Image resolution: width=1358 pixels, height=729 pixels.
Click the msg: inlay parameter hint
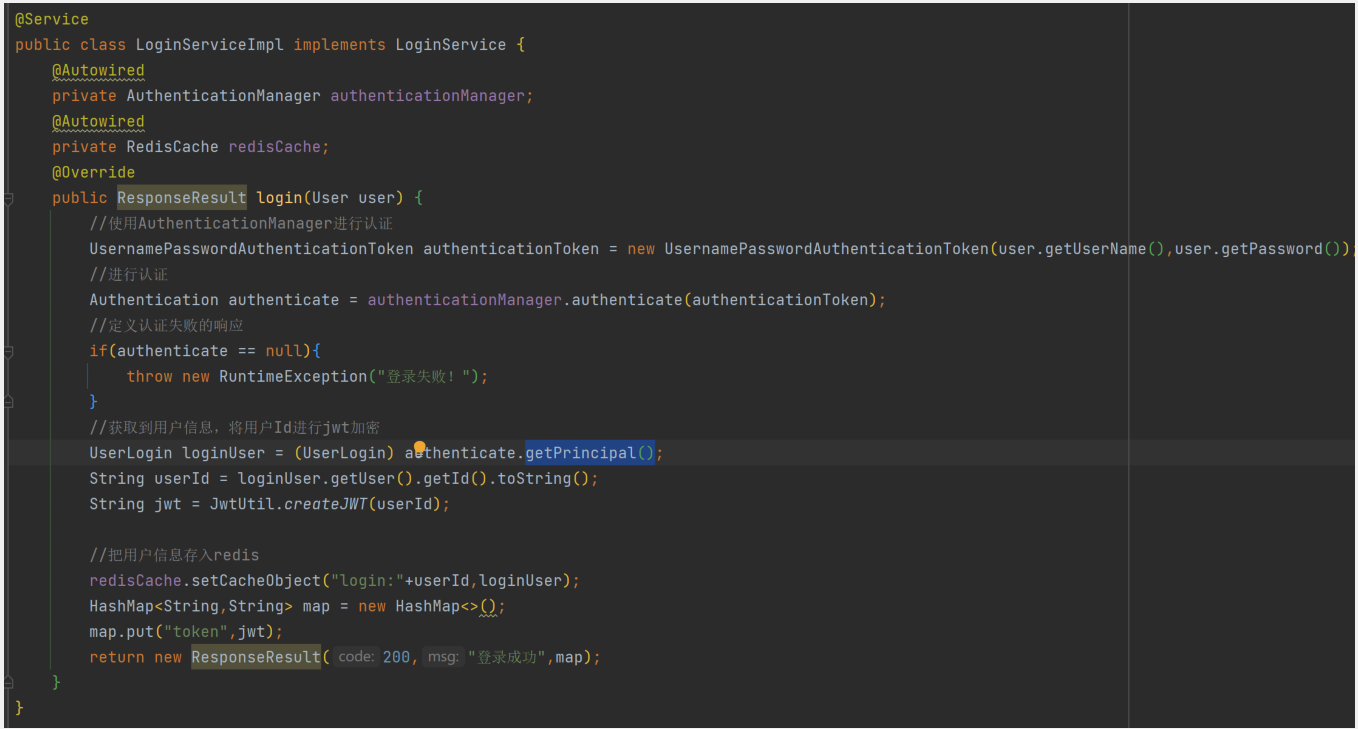coord(442,656)
